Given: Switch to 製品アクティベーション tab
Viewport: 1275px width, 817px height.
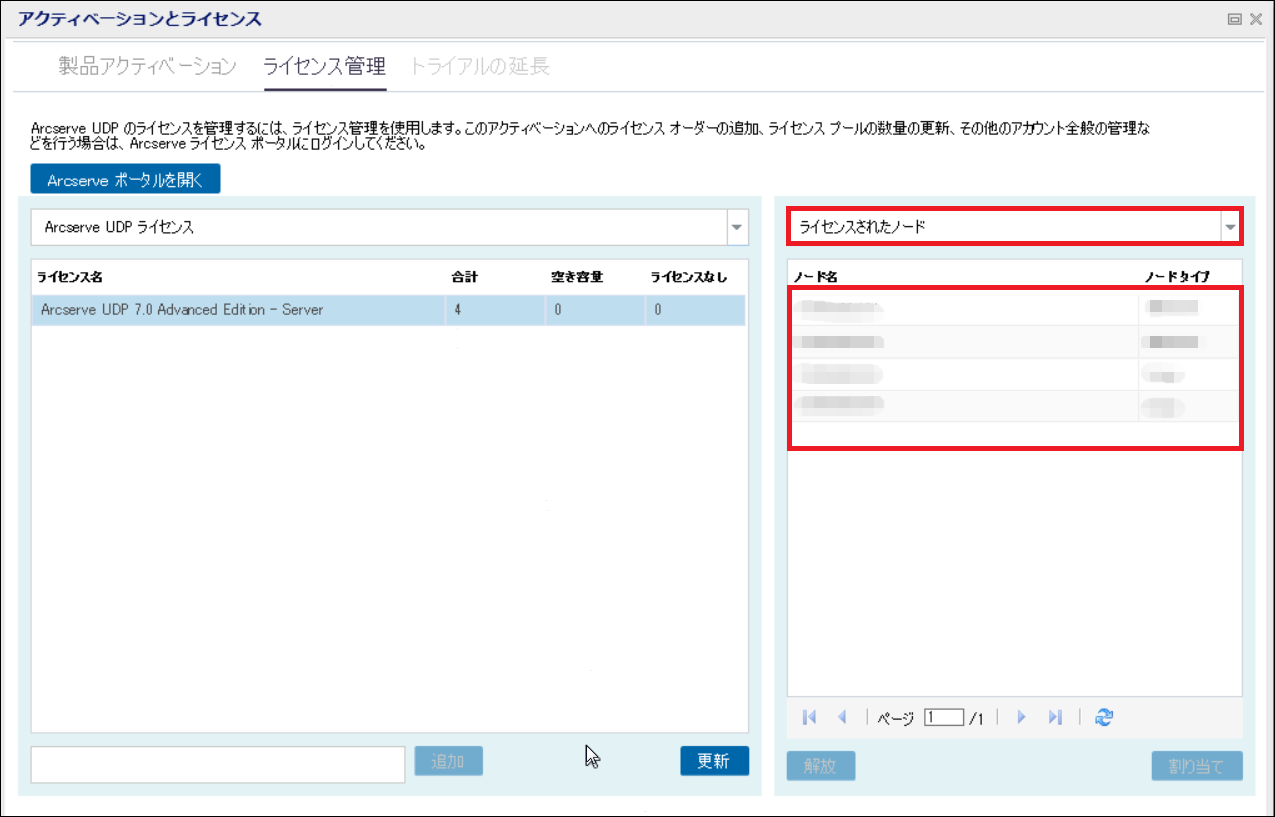Looking at the screenshot, I should 147,67.
